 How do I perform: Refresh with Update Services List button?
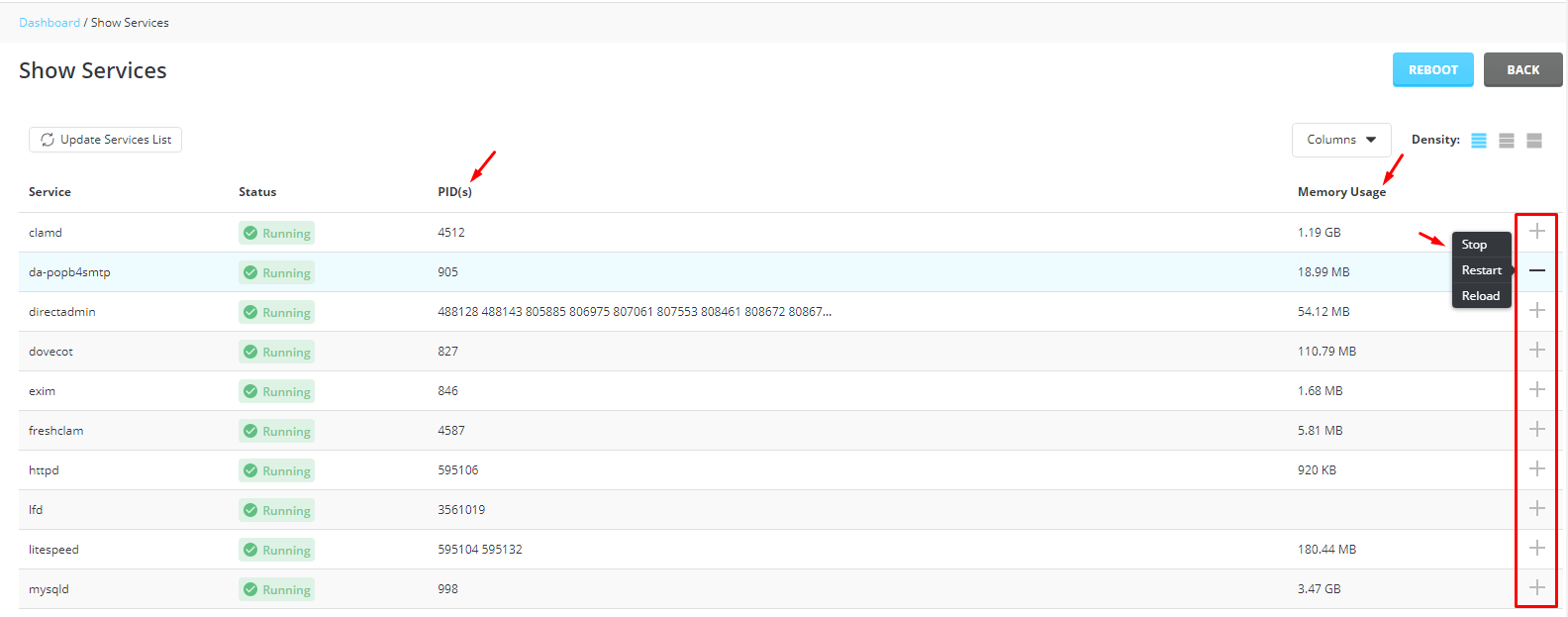pyautogui.click(x=105, y=140)
